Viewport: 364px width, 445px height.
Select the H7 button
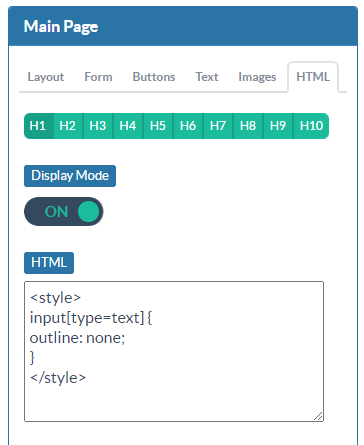point(218,126)
